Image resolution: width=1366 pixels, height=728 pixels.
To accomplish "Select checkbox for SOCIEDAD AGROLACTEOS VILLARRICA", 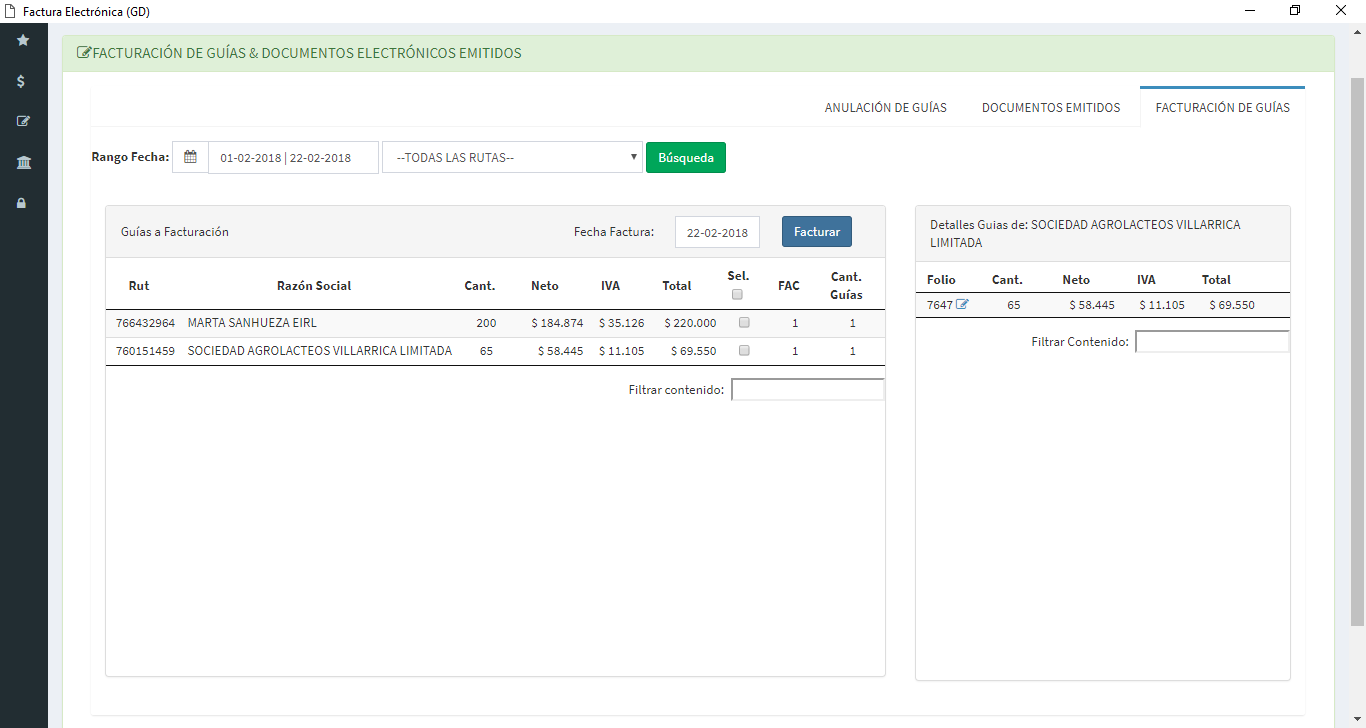I will click(x=743, y=351).
